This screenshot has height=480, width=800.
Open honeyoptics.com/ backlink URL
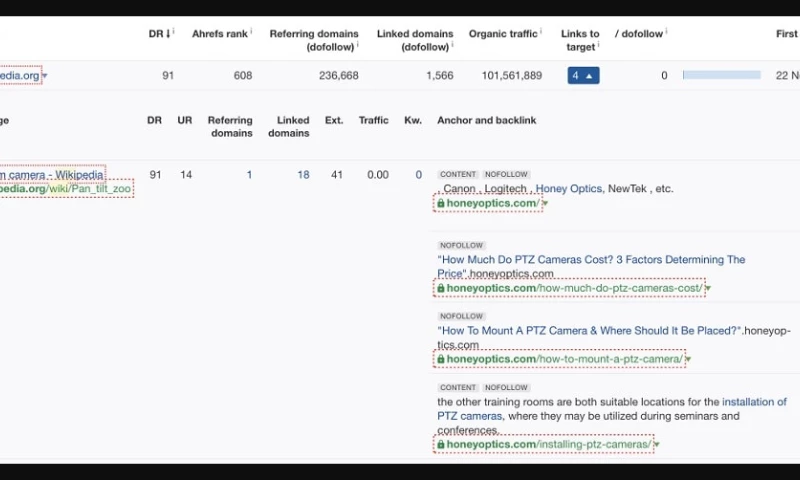pos(493,203)
